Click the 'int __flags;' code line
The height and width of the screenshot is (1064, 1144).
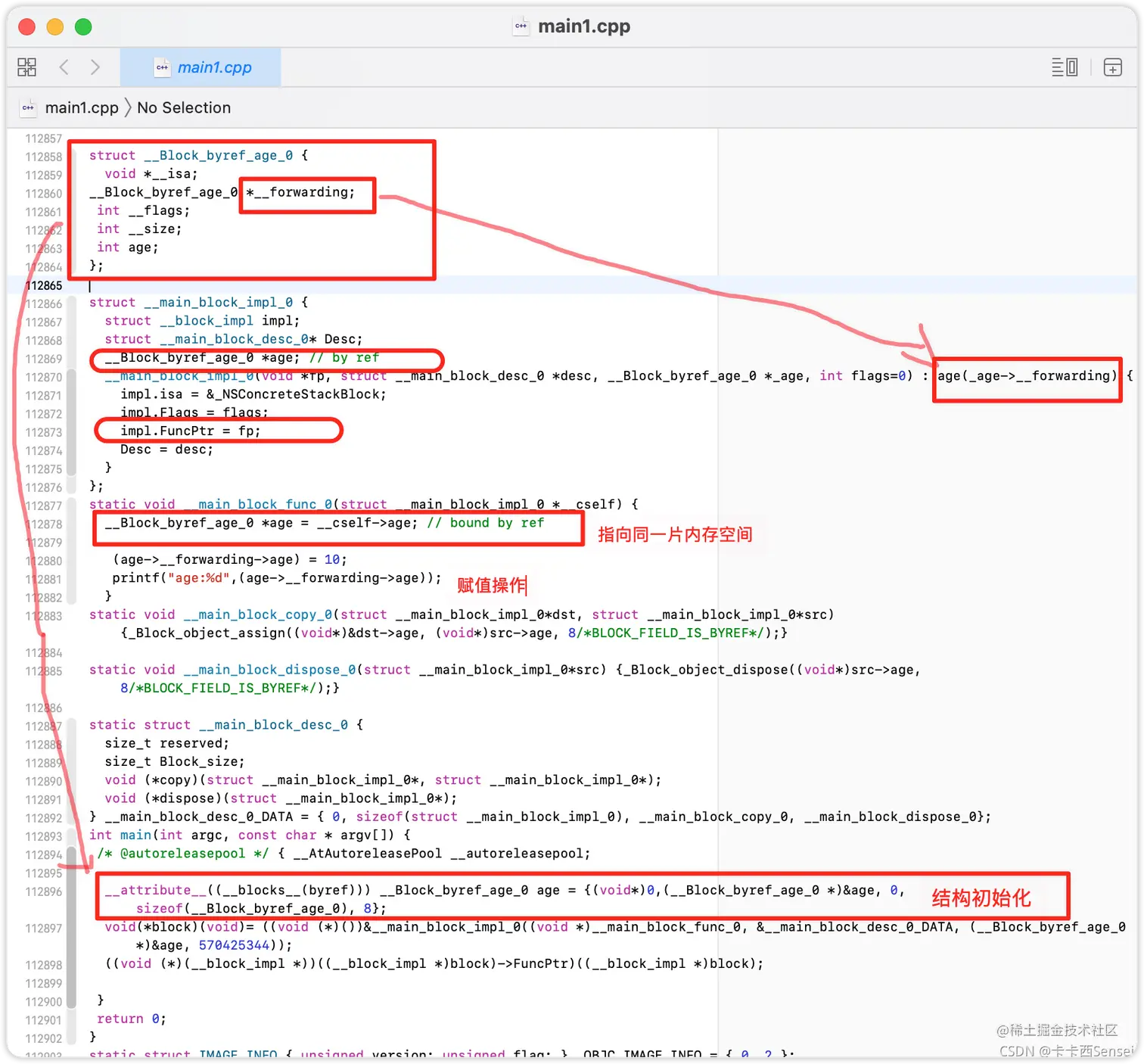tap(143, 210)
